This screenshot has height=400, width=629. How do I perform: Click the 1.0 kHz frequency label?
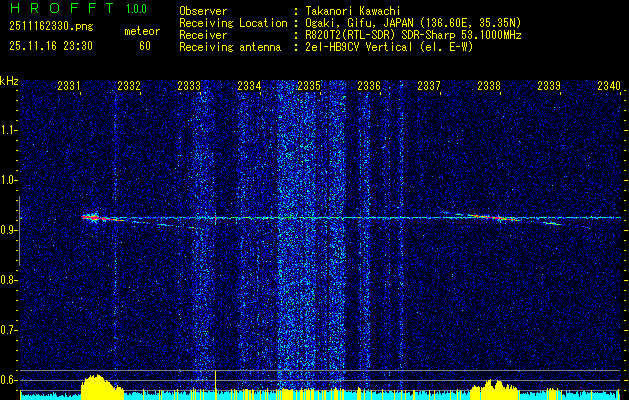(x=8, y=180)
